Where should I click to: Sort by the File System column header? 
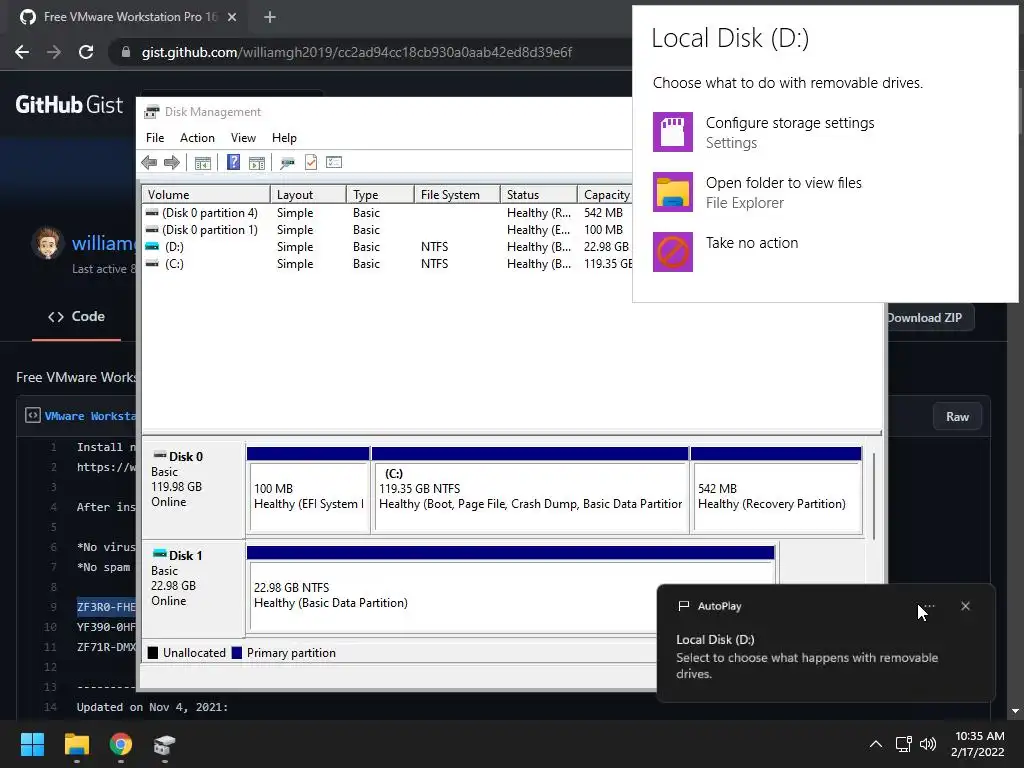[456, 195]
